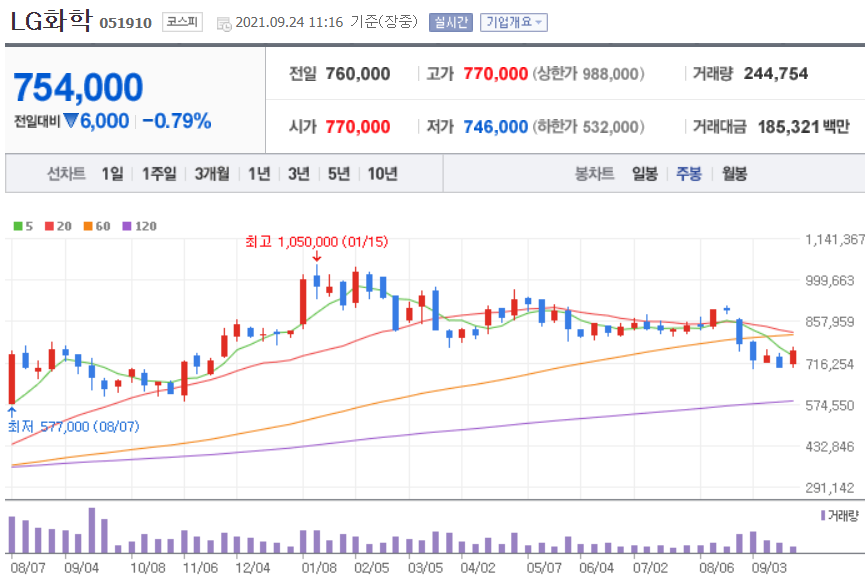Switch to 월봉 monthly candle chart

pos(734,174)
